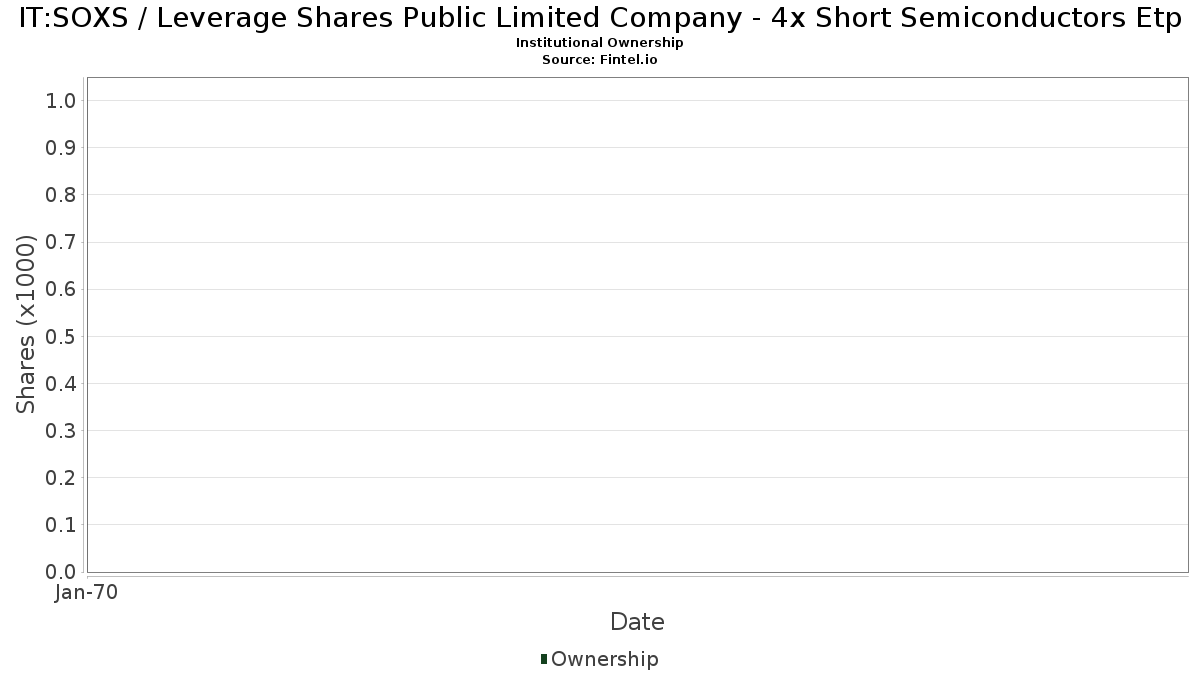Open the Source: Fintel.io text

tap(600, 59)
